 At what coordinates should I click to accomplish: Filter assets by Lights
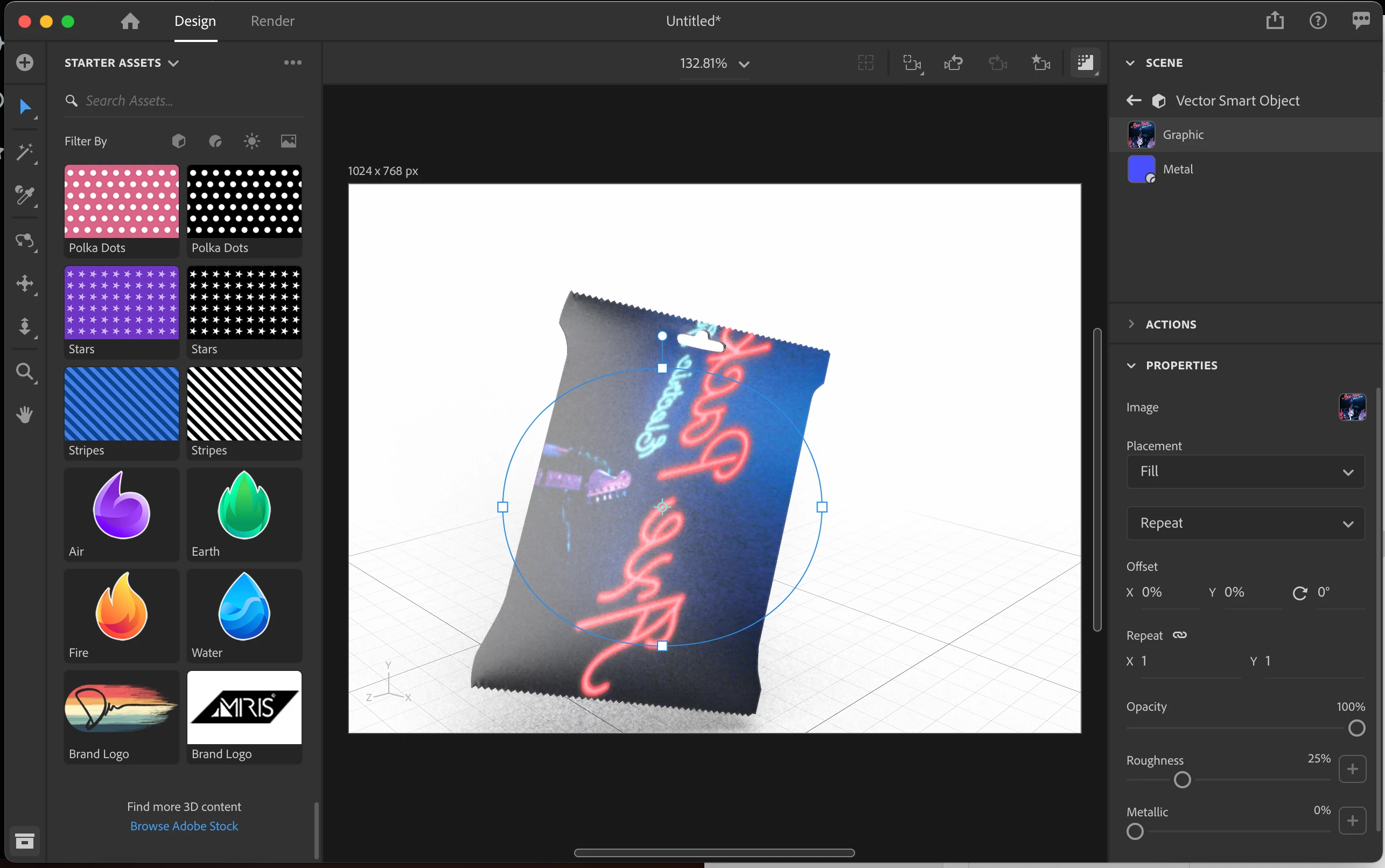[x=252, y=141]
